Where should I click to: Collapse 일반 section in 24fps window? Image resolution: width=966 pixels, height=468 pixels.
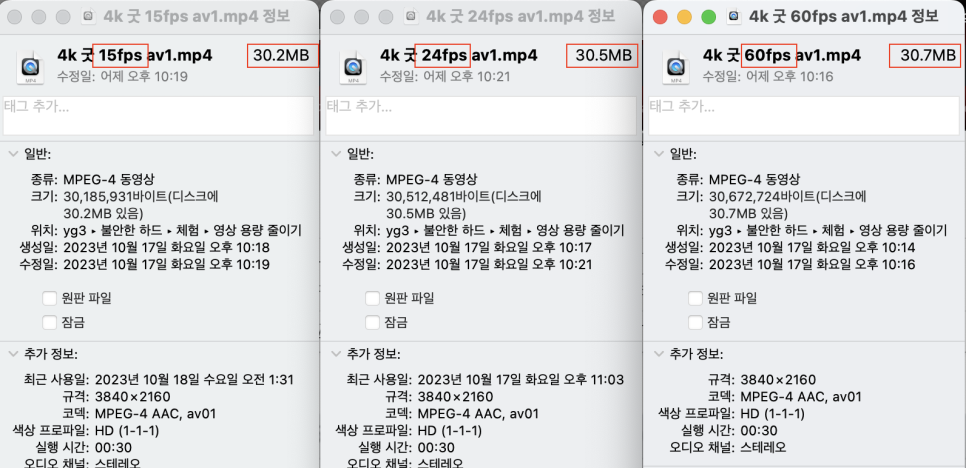(x=336, y=153)
